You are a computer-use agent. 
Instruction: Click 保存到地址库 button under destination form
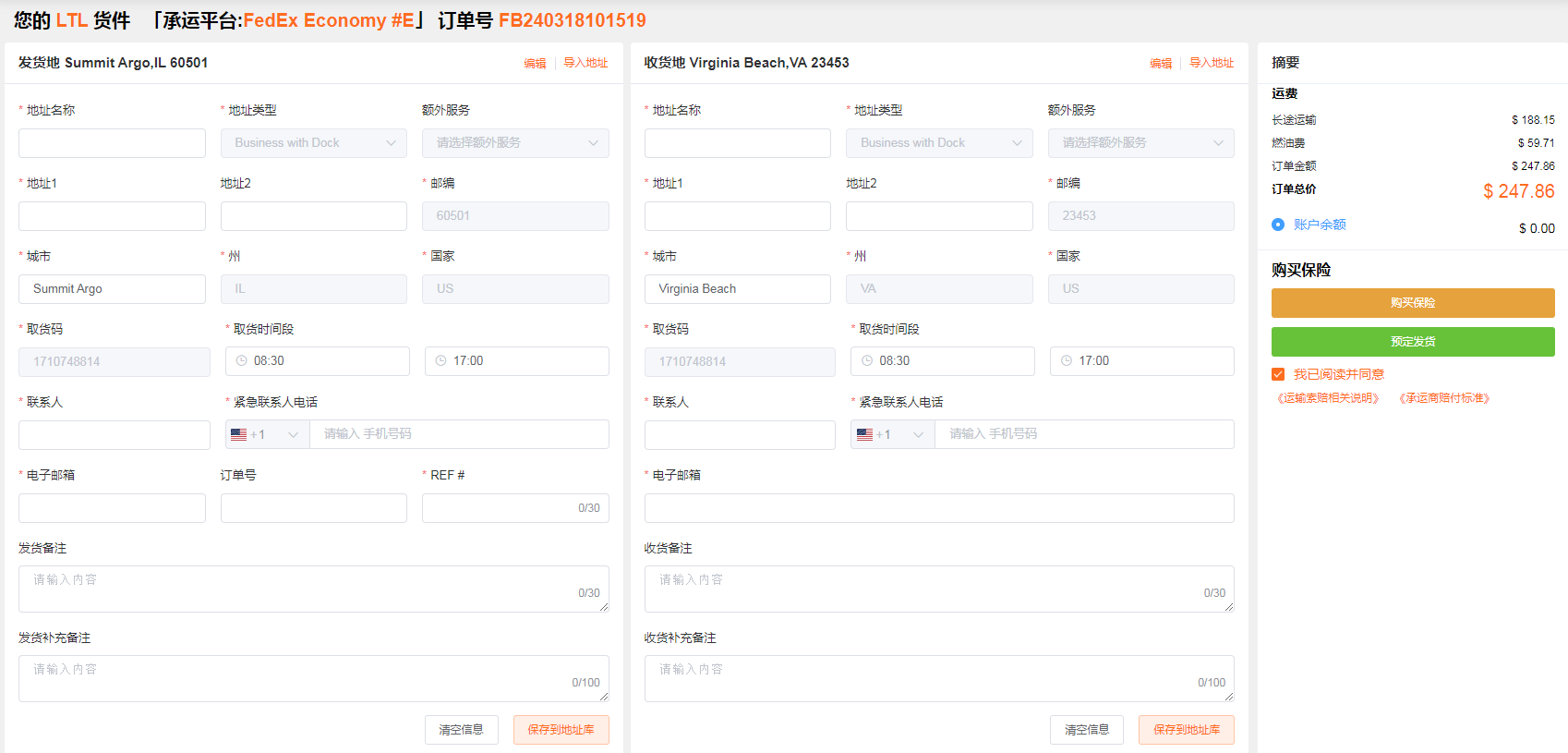click(x=1186, y=730)
